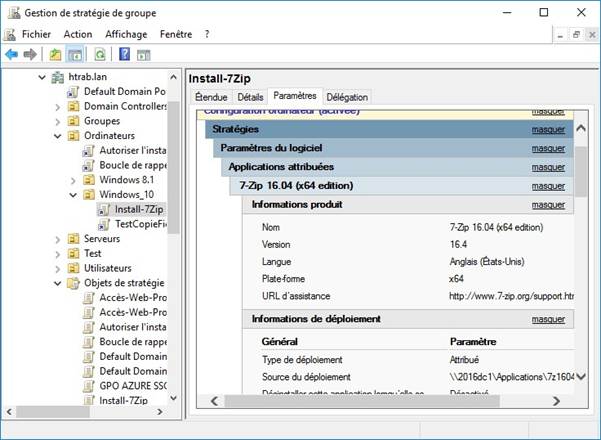Collapse the Objets de stratégie node
Screen dimensions: 601x440
coord(57,284)
